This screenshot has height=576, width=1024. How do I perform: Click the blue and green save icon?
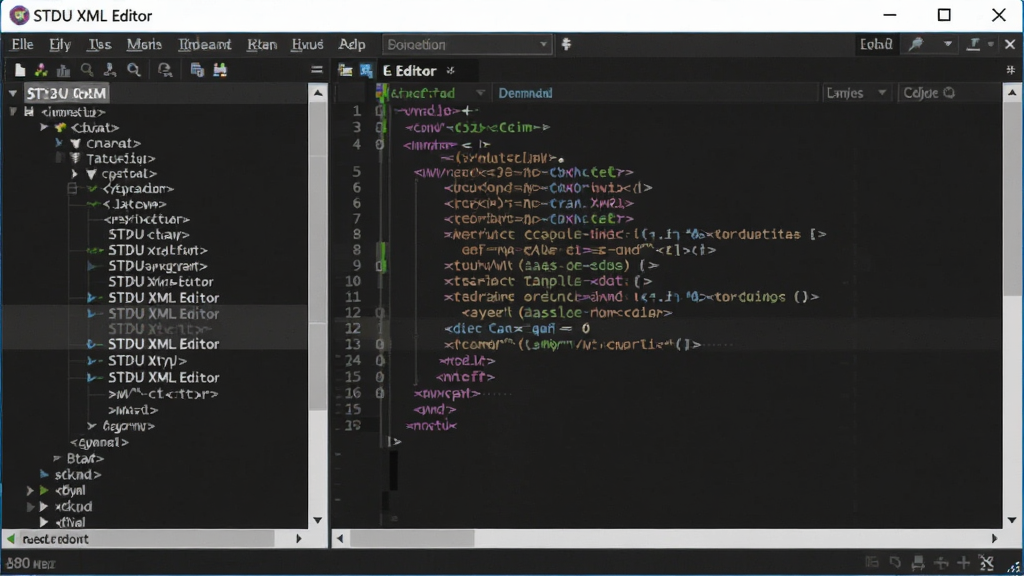click(220, 71)
